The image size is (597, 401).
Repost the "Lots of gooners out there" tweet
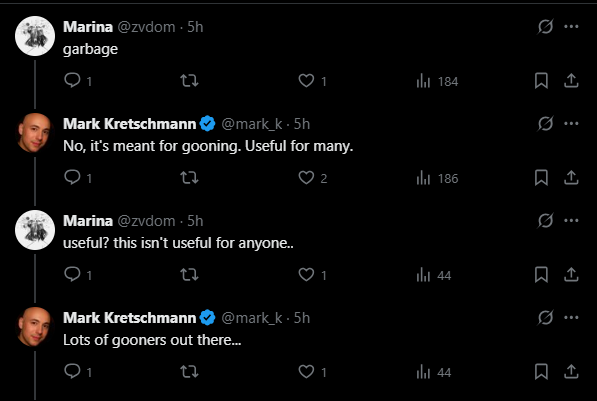point(189,372)
